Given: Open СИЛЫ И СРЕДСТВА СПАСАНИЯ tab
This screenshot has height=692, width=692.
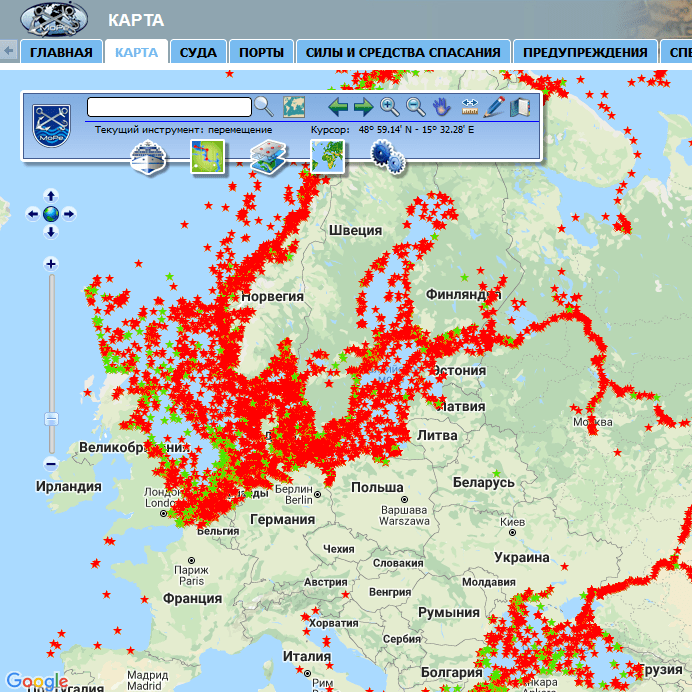Looking at the screenshot, I should 403,52.
